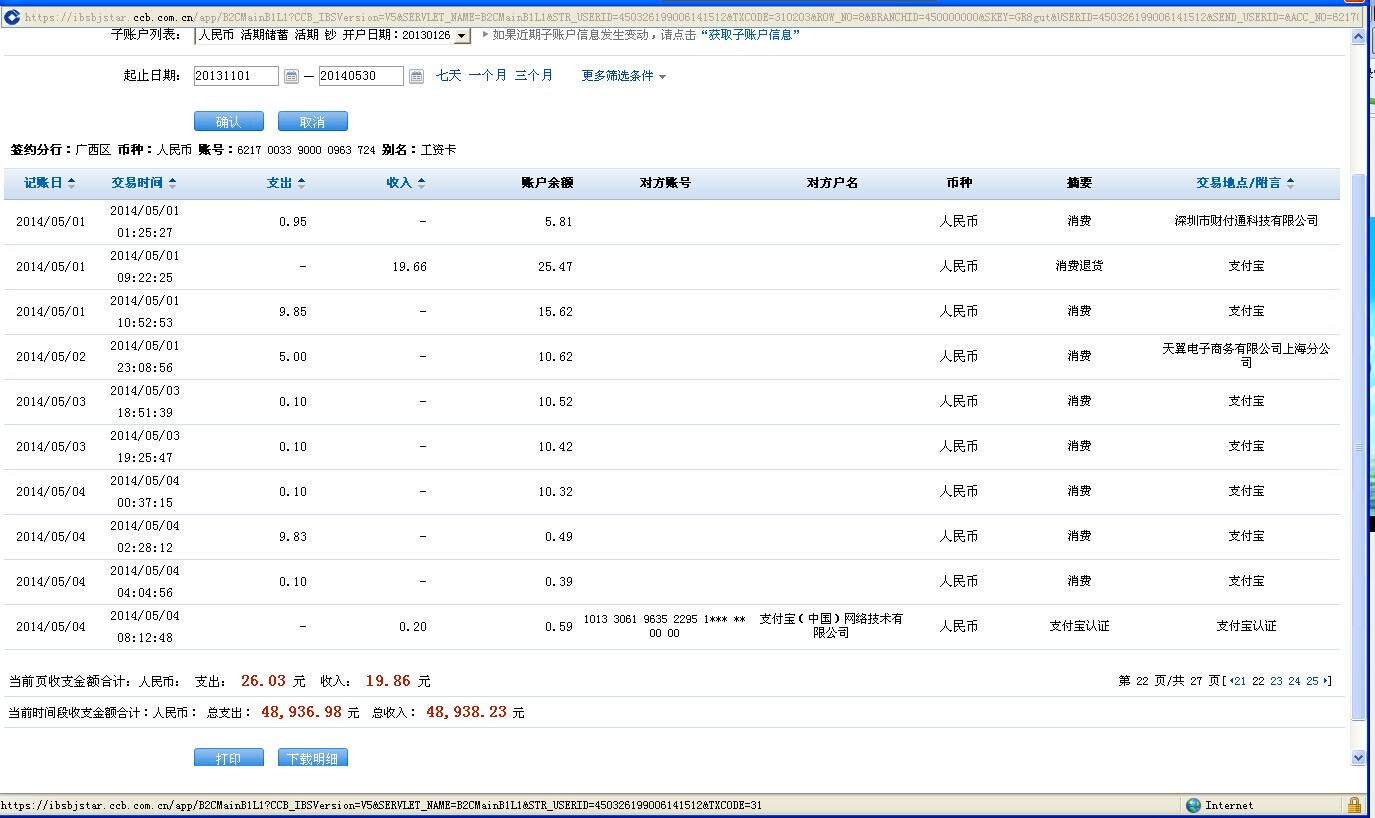Sort by 收入 column arrows
The image size is (1375, 818).
tap(421, 183)
